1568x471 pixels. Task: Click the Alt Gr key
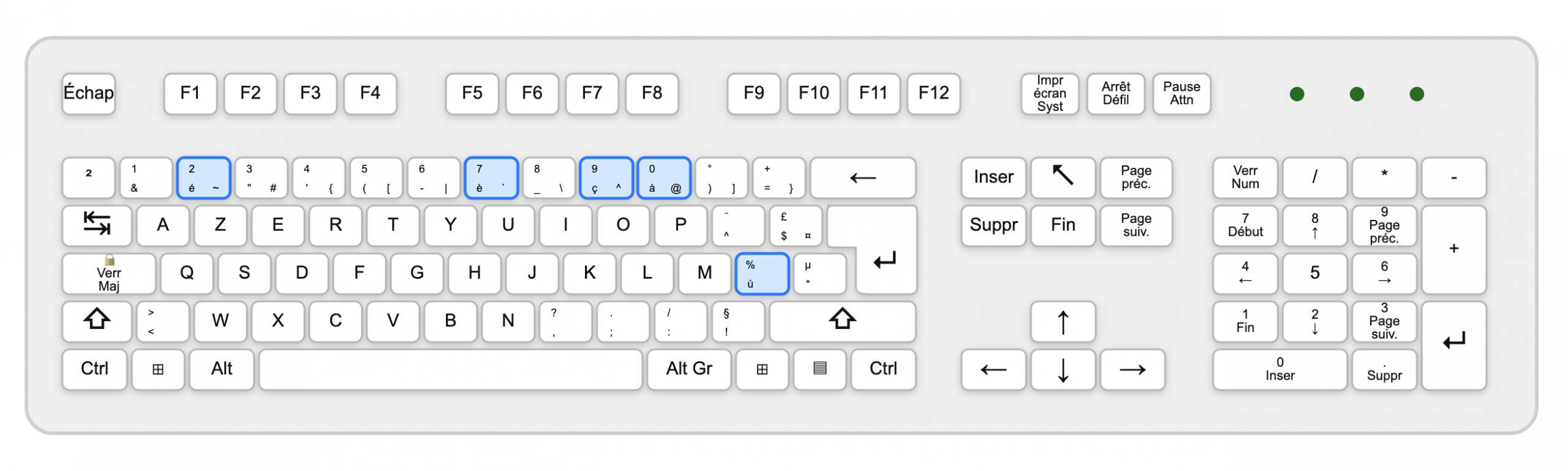689,369
